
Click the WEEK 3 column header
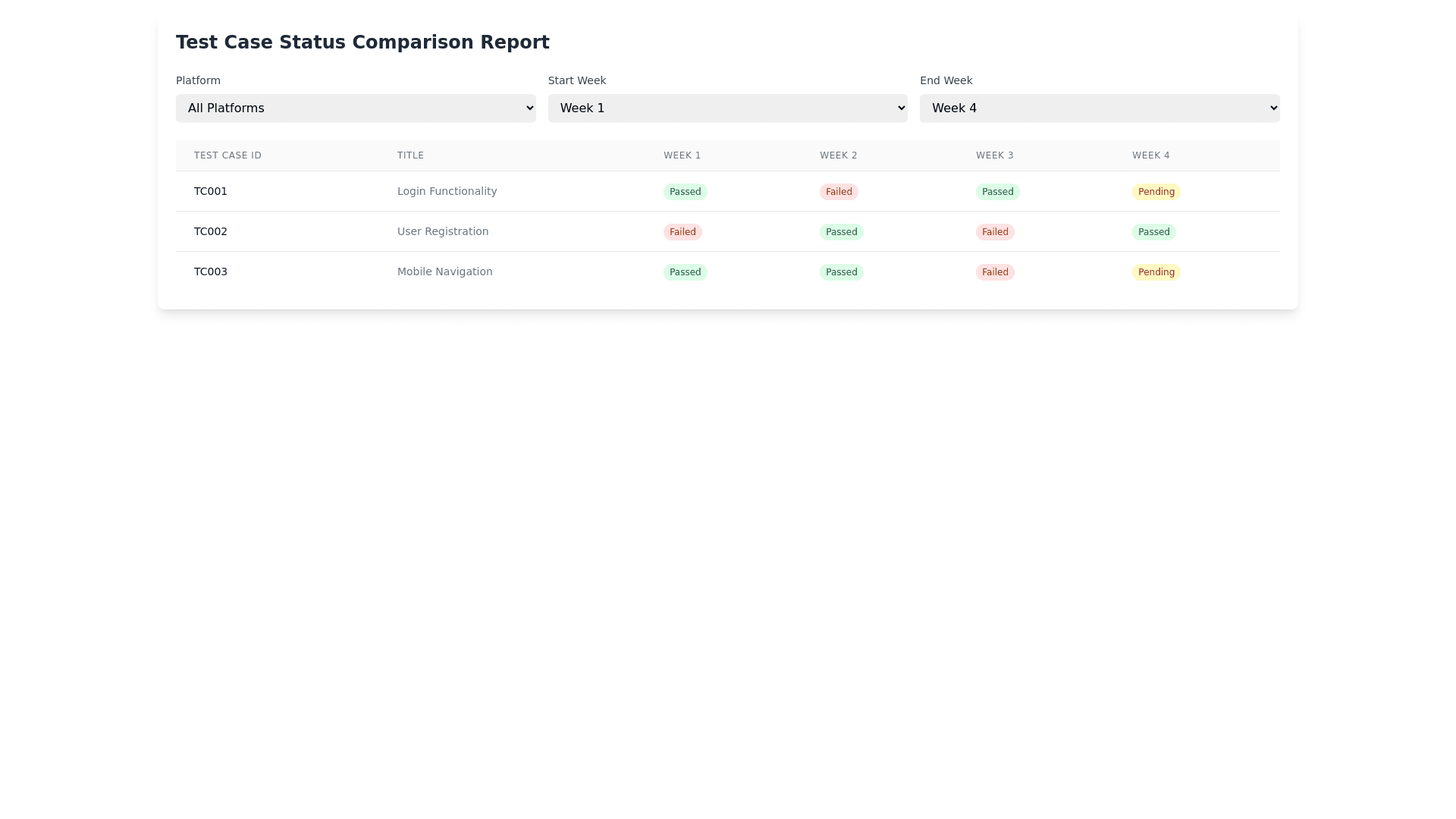click(995, 155)
